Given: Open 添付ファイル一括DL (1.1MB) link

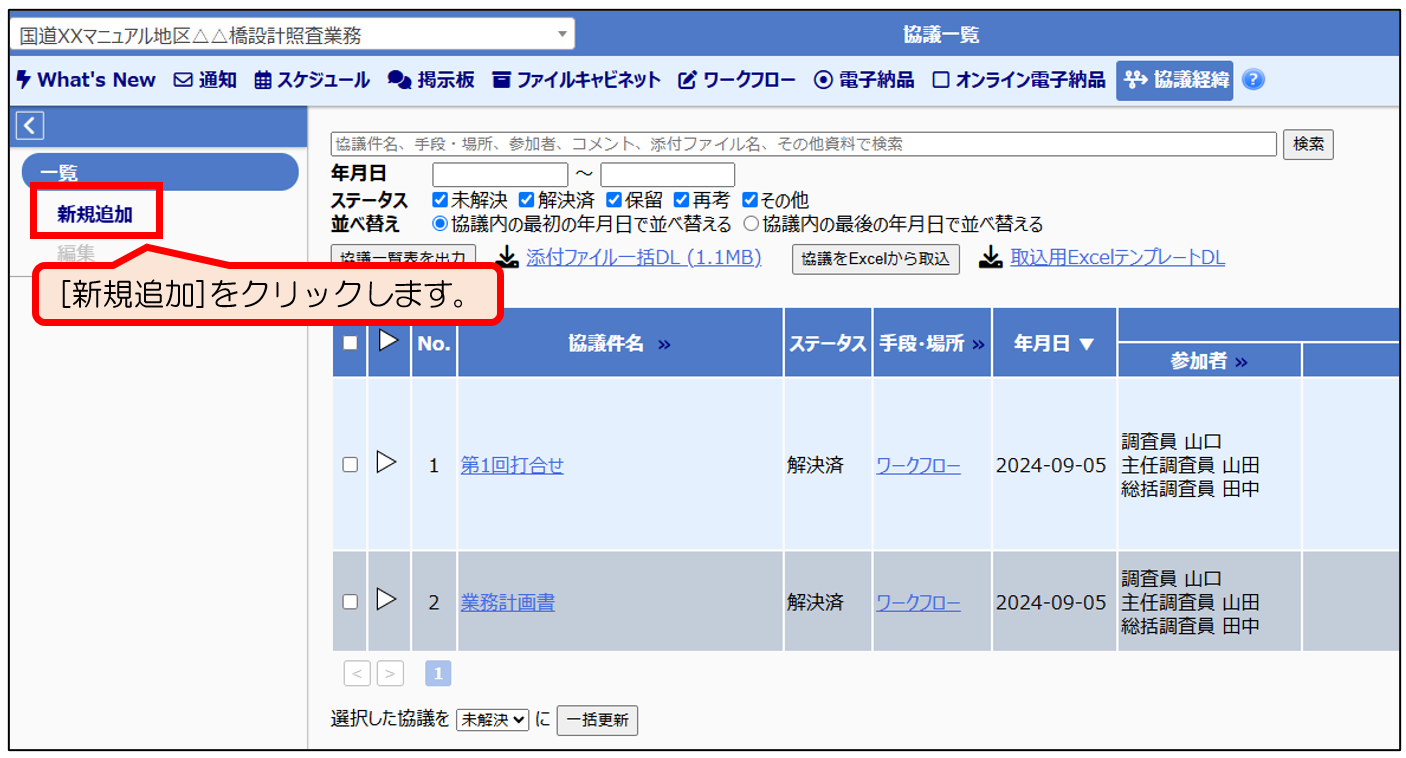Looking at the screenshot, I should (x=643, y=258).
